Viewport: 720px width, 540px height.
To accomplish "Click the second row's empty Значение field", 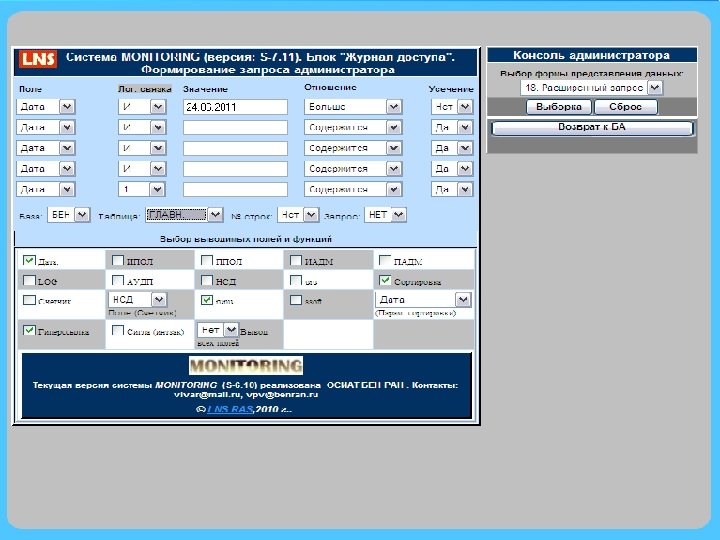I will pyautogui.click(x=235, y=127).
